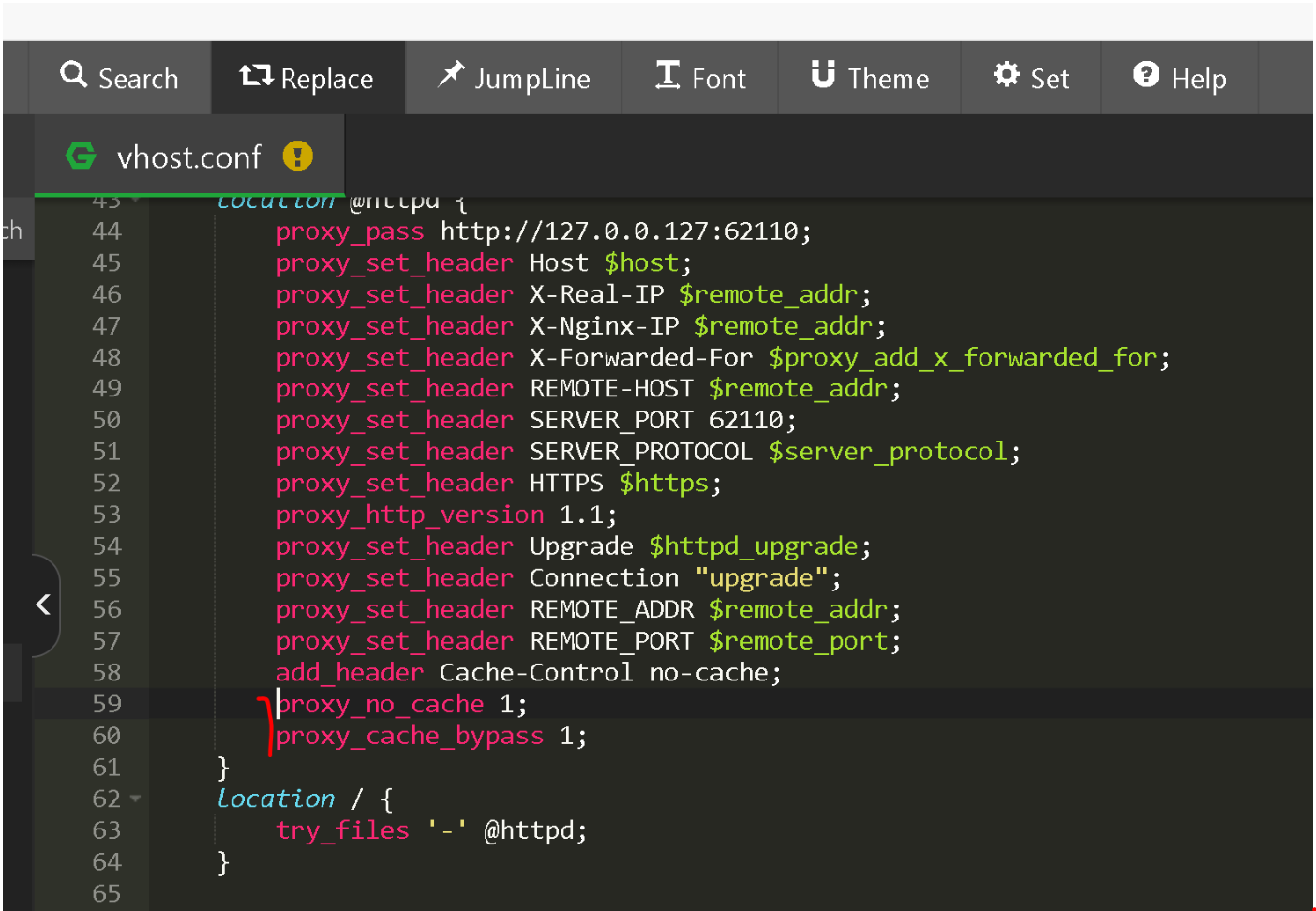Open Set via the gear icon
Screen dimensions: 1316x911
click(1007, 75)
